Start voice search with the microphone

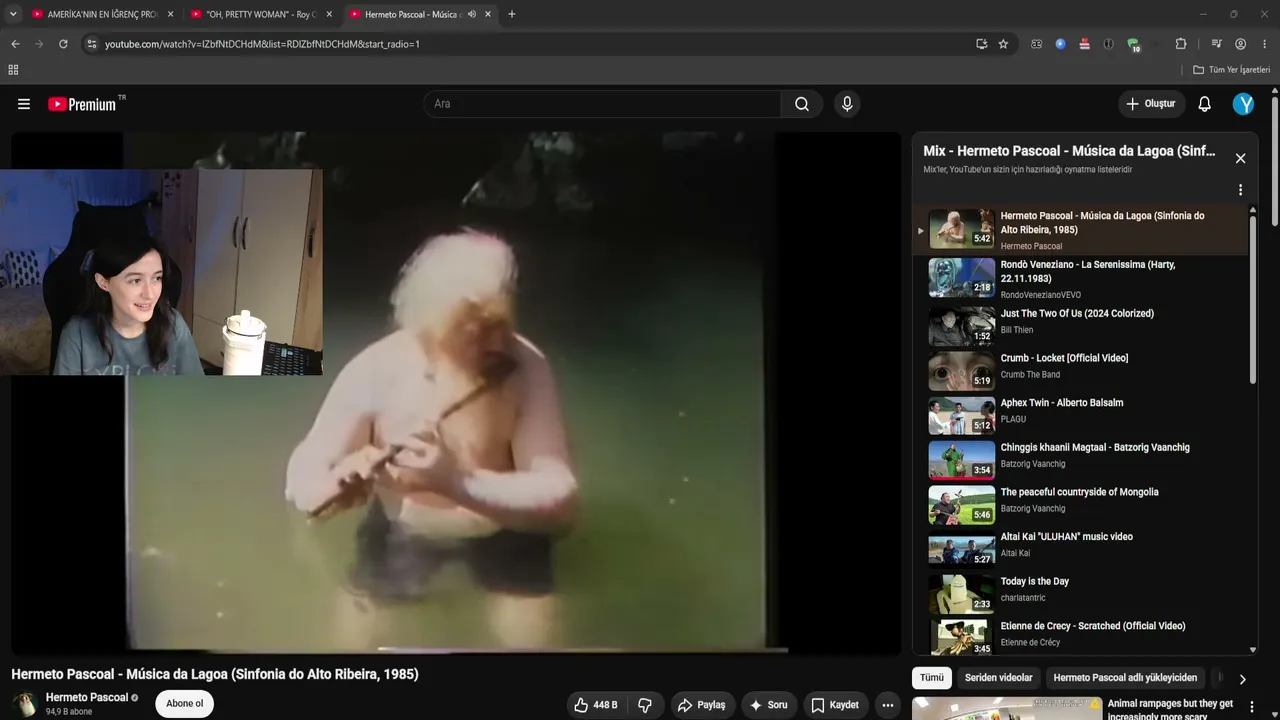point(847,104)
